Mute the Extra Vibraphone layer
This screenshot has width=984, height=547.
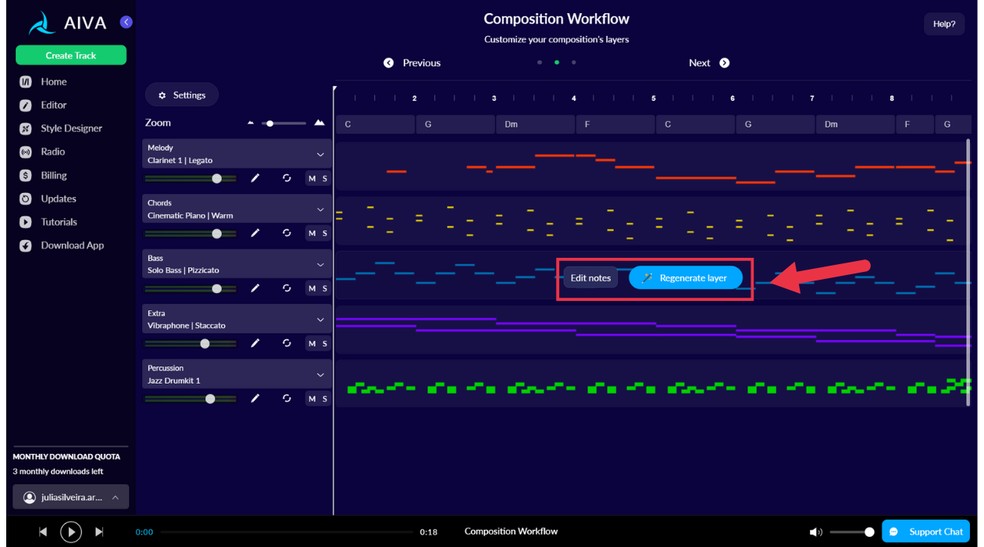coord(312,343)
